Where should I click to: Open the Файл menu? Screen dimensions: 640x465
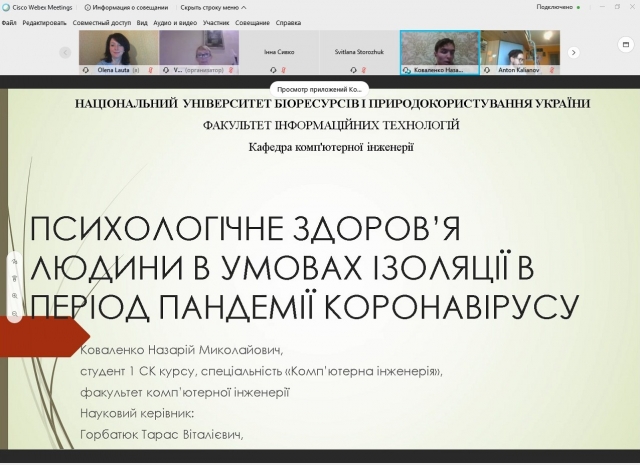point(9,23)
